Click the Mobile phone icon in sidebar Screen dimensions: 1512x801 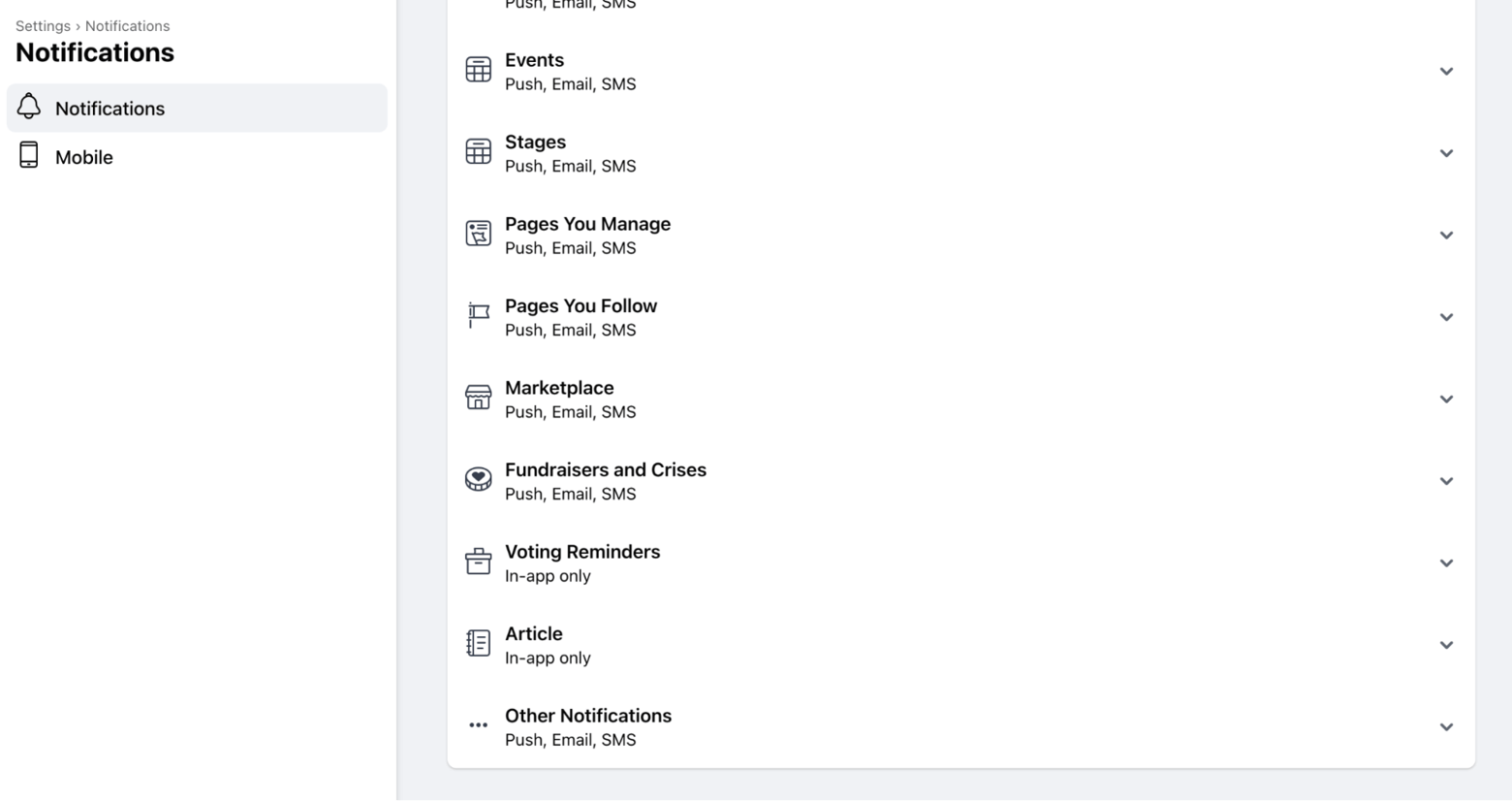click(27, 155)
